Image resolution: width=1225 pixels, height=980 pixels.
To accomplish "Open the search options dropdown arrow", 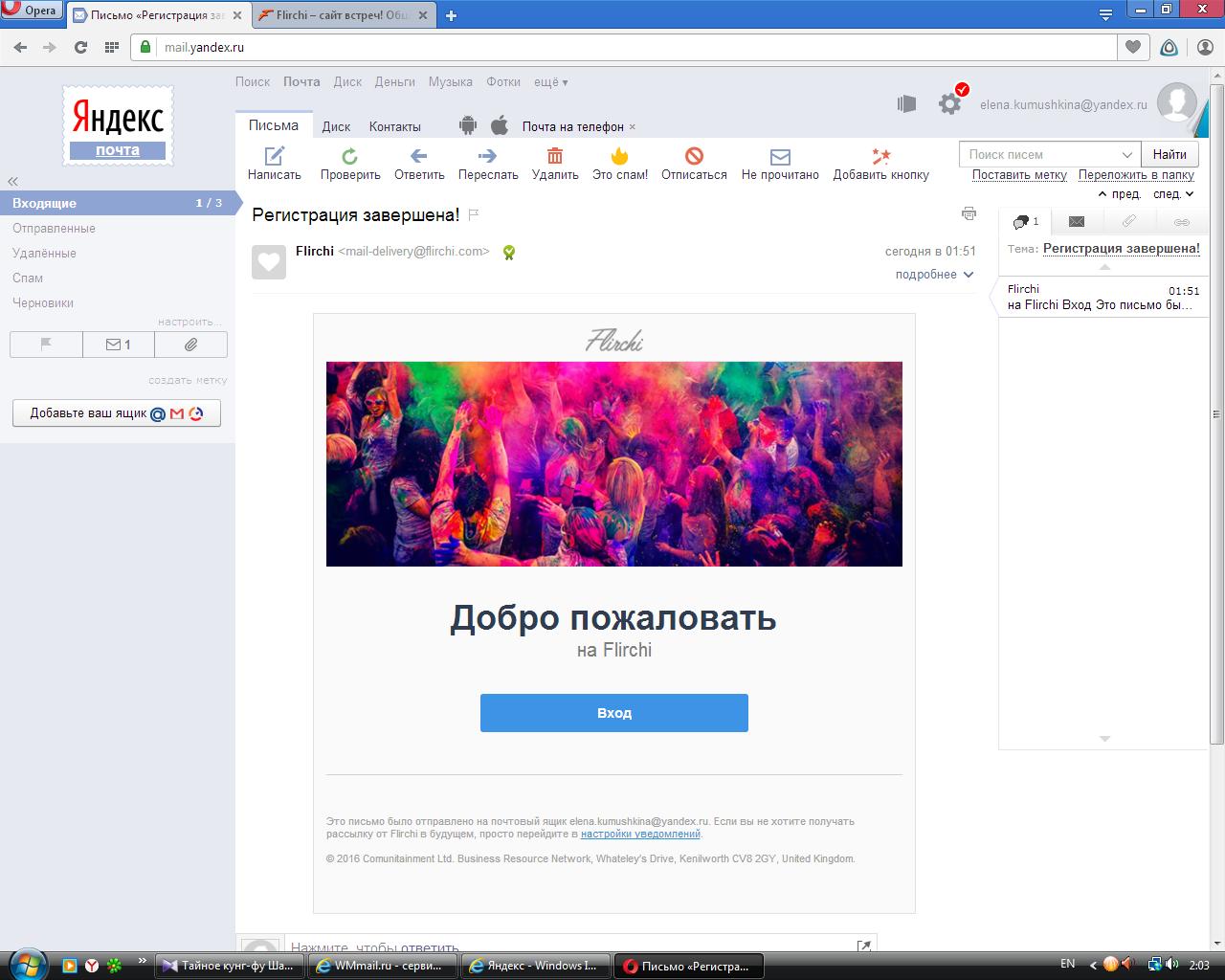I will click(x=1127, y=154).
